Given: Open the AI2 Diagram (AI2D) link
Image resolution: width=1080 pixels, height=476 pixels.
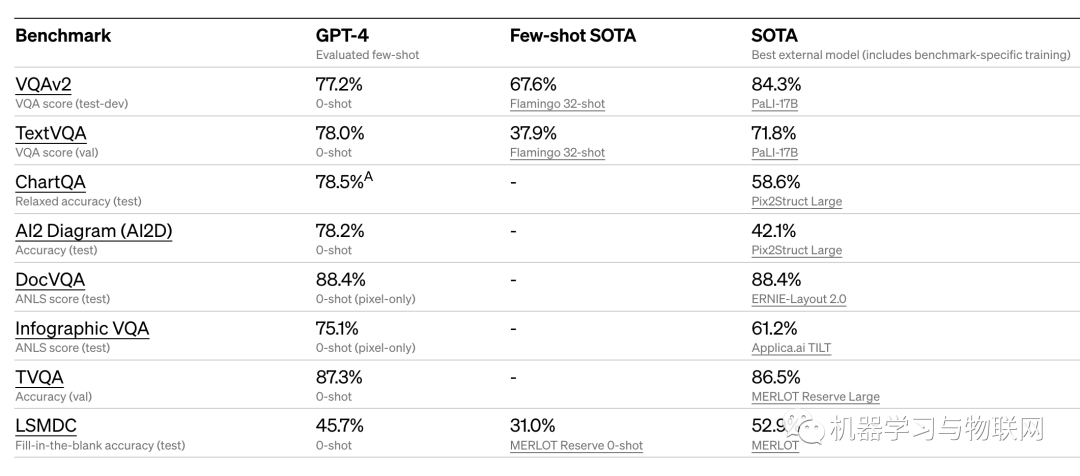Looking at the screenshot, I should 94,231.
